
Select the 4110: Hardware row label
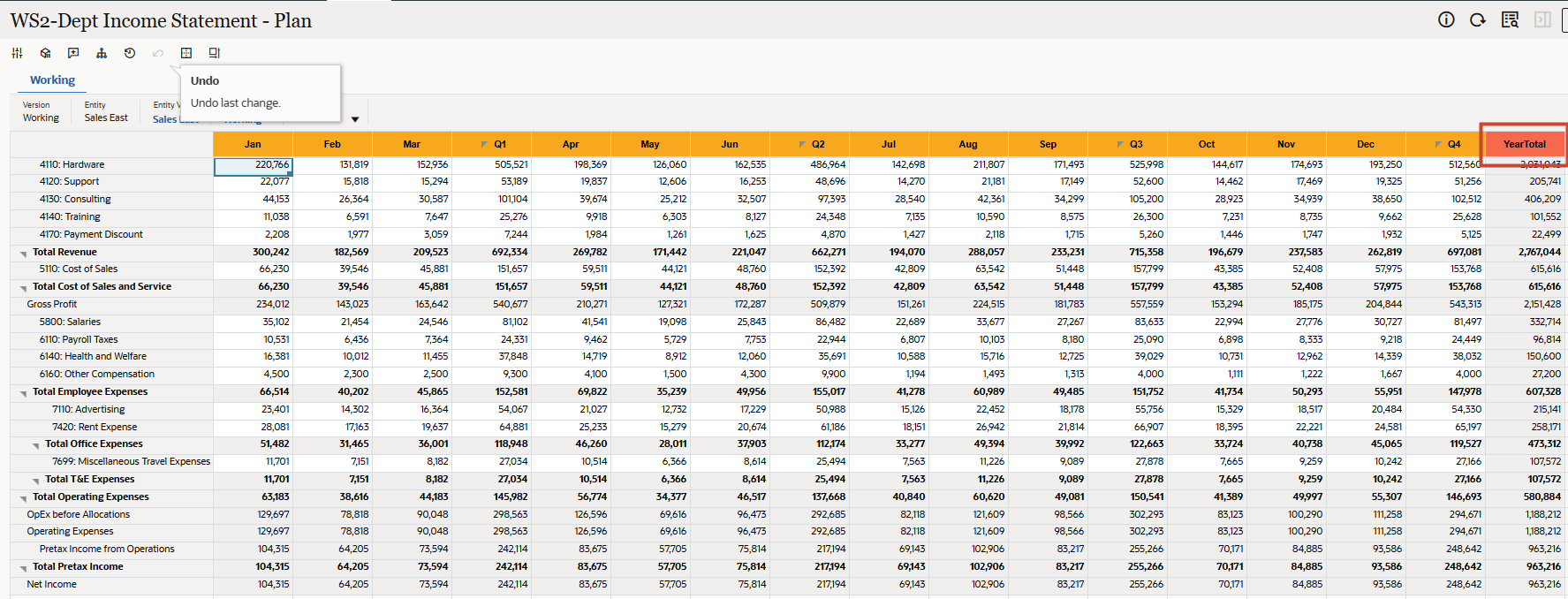(x=72, y=164)
